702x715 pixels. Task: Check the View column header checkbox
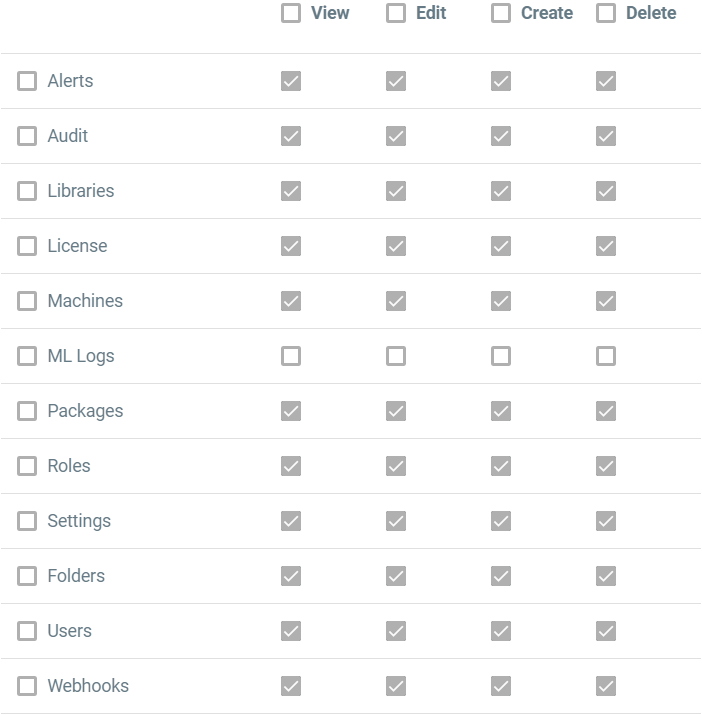click(291, 13)
